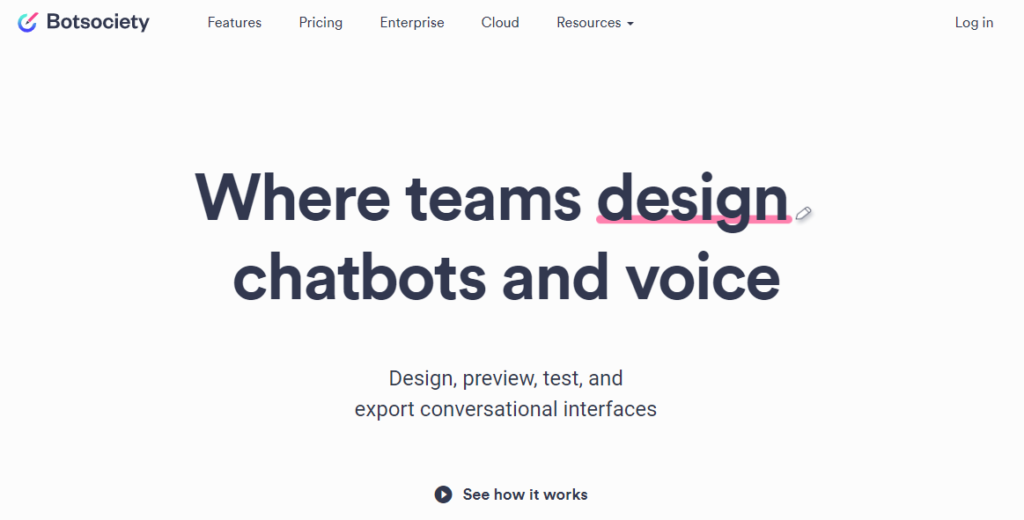Click the export conversational interfaces text
This screenshot has width=1024, height=520.
click(506, 409)
